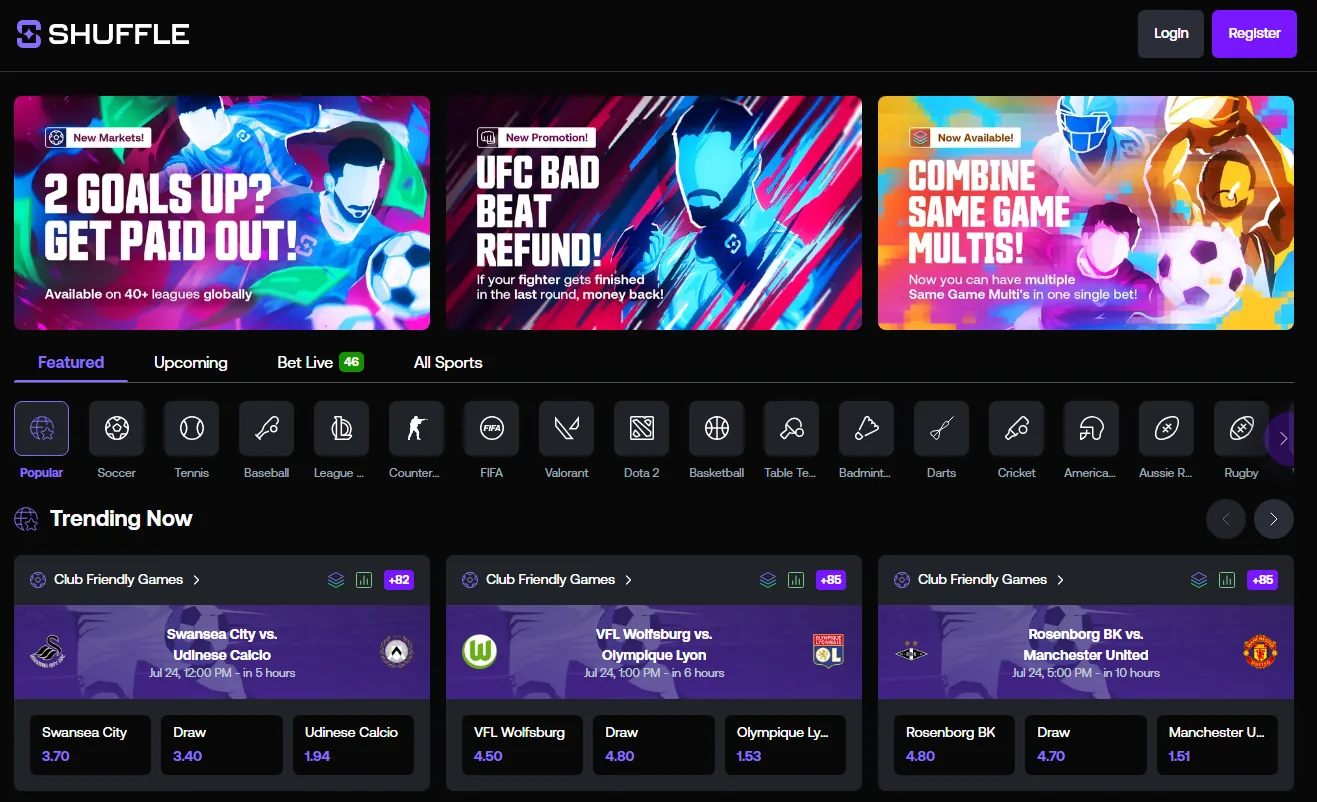Expand +85 markets on Rosenborg match
Viewport: 1317px width, 802px height.
tap(1263, 580)
